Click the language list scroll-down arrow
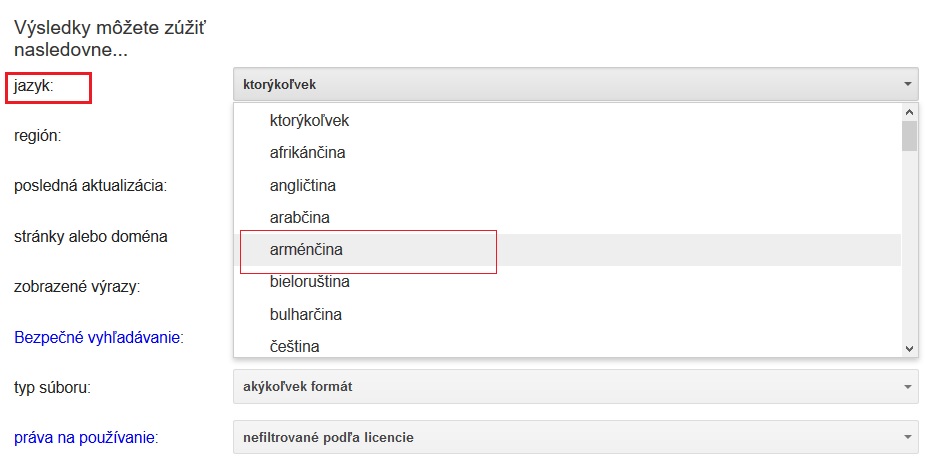This screenshot has height=466, width=933. (x=909, y=348)
